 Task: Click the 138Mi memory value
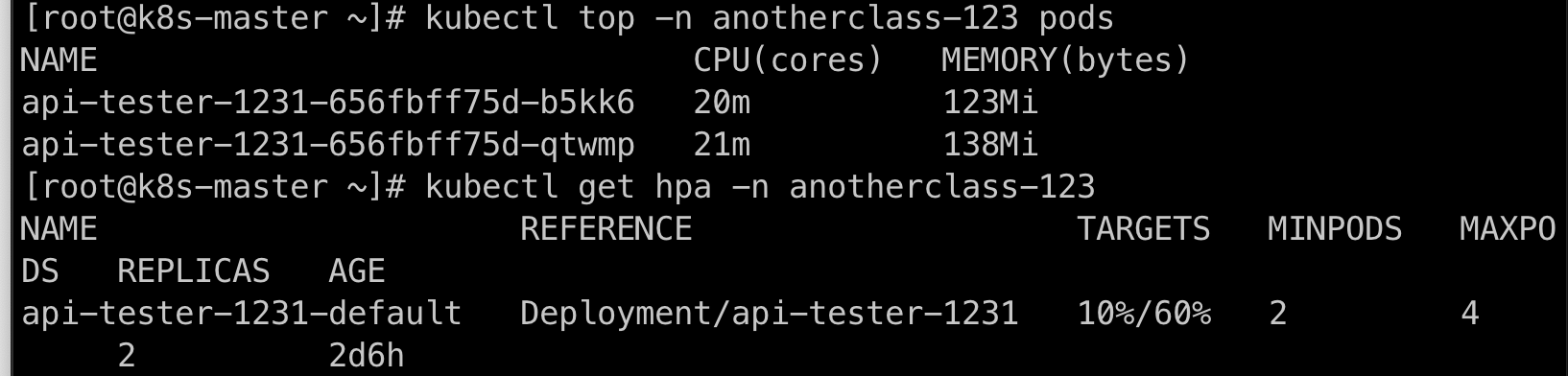(990, 145)
